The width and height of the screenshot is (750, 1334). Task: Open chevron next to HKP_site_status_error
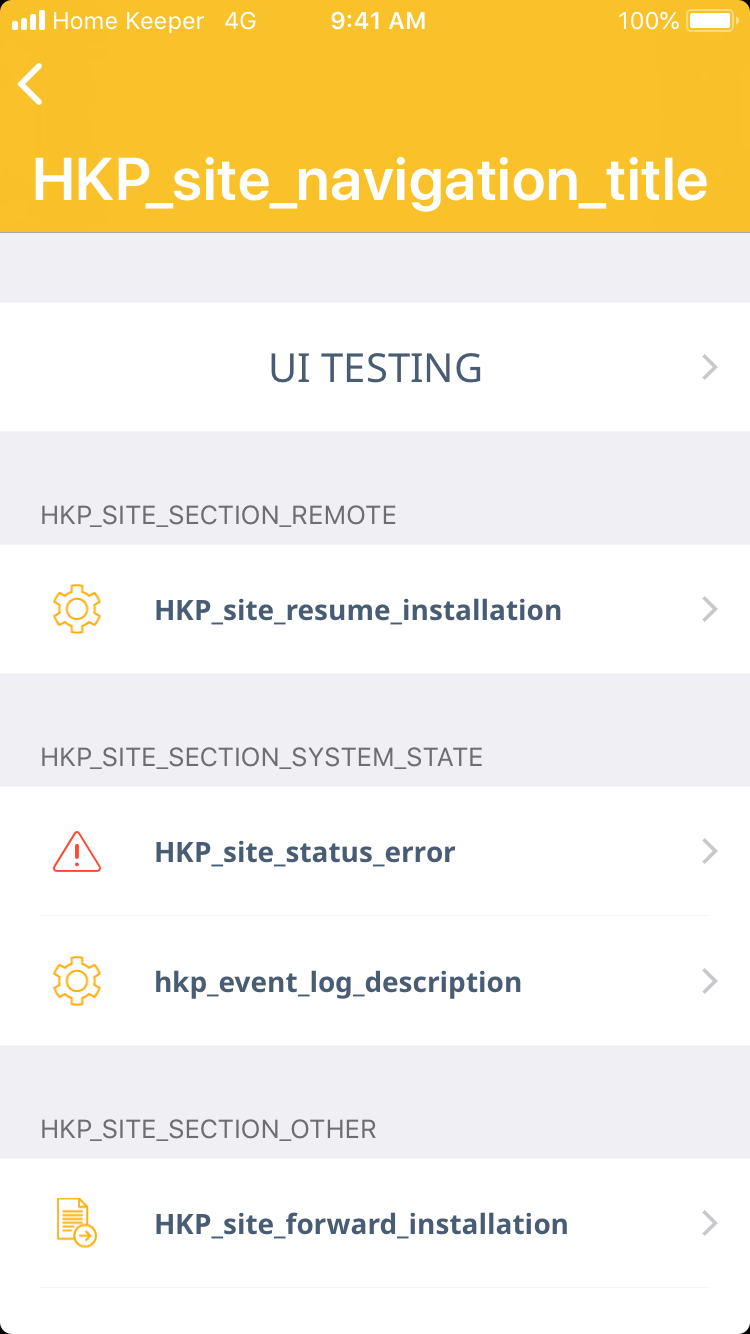[710, 851]
